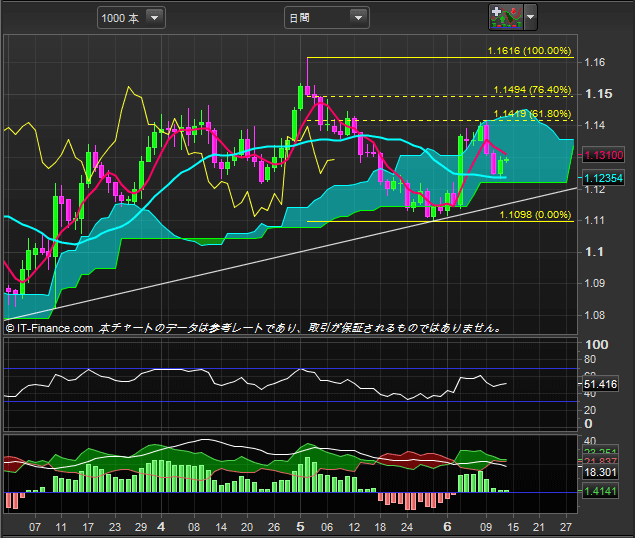Click the 100 level on RSI axis
Screen dimensions: 635x538
point(597,345)
